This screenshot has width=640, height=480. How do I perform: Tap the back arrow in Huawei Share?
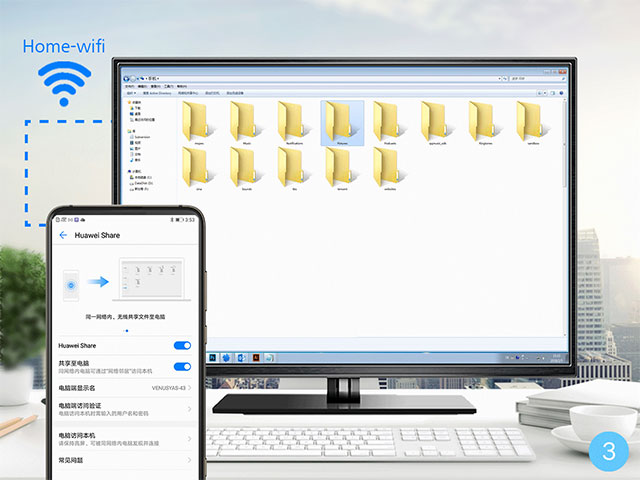point(63,235)
